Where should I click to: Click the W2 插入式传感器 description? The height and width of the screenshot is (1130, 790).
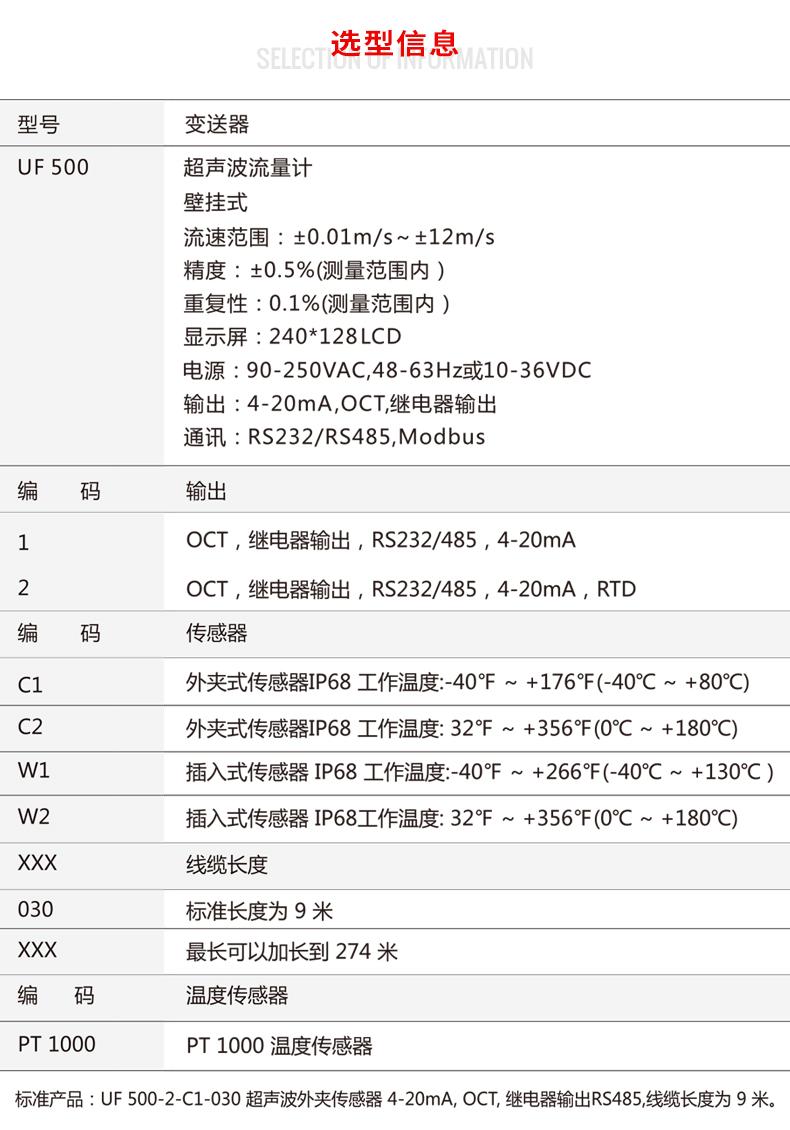pos(461,818)
